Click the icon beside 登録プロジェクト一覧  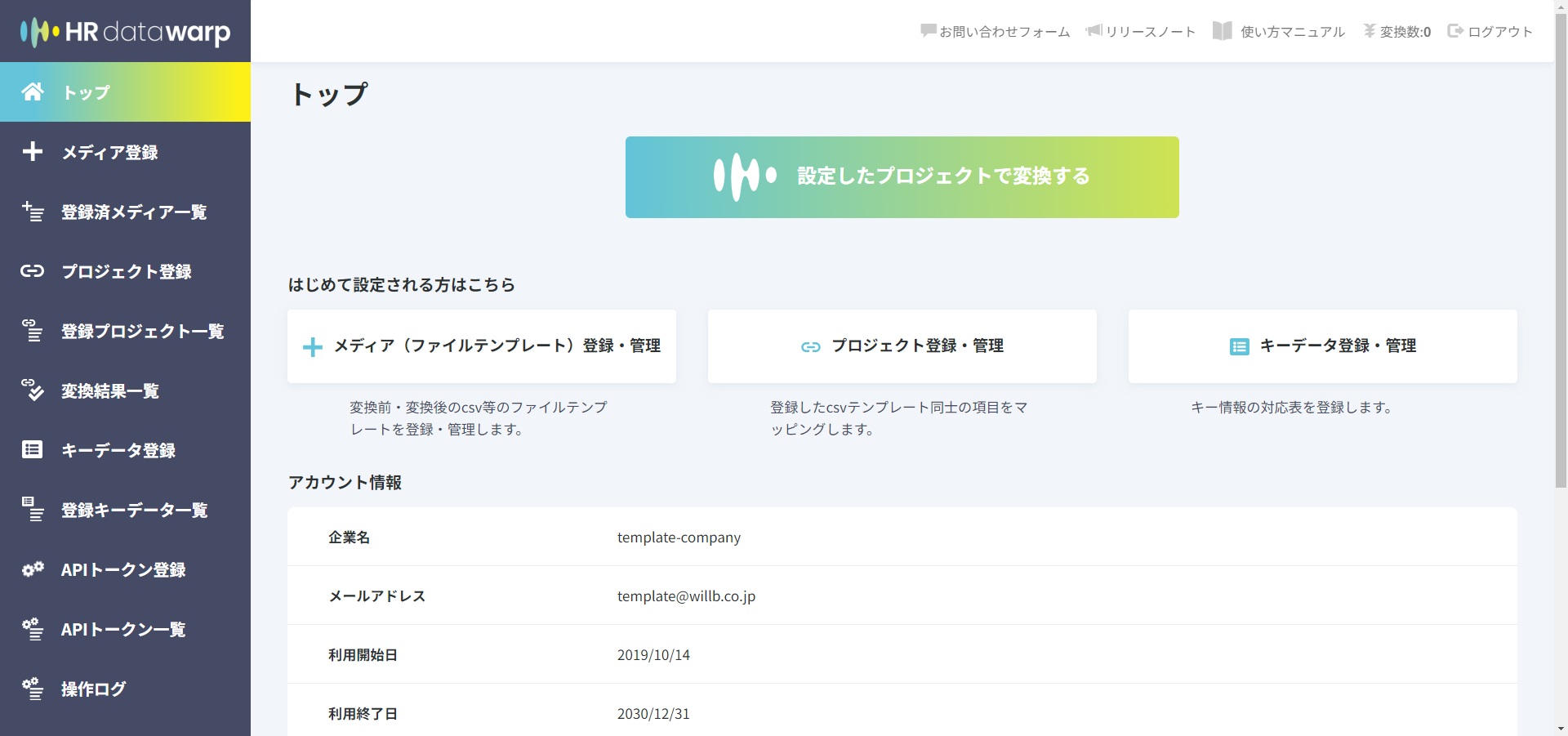point(33,331)
